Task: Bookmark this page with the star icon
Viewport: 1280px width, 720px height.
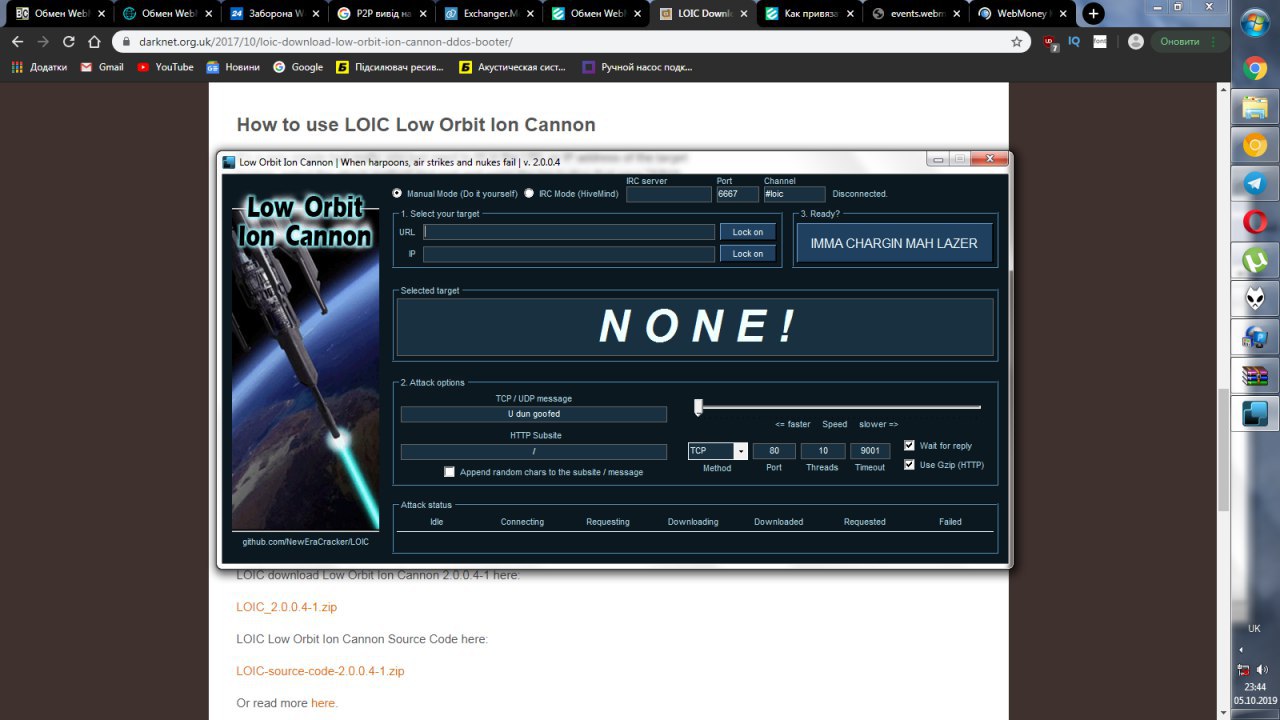Action: tap(1017, 42)
